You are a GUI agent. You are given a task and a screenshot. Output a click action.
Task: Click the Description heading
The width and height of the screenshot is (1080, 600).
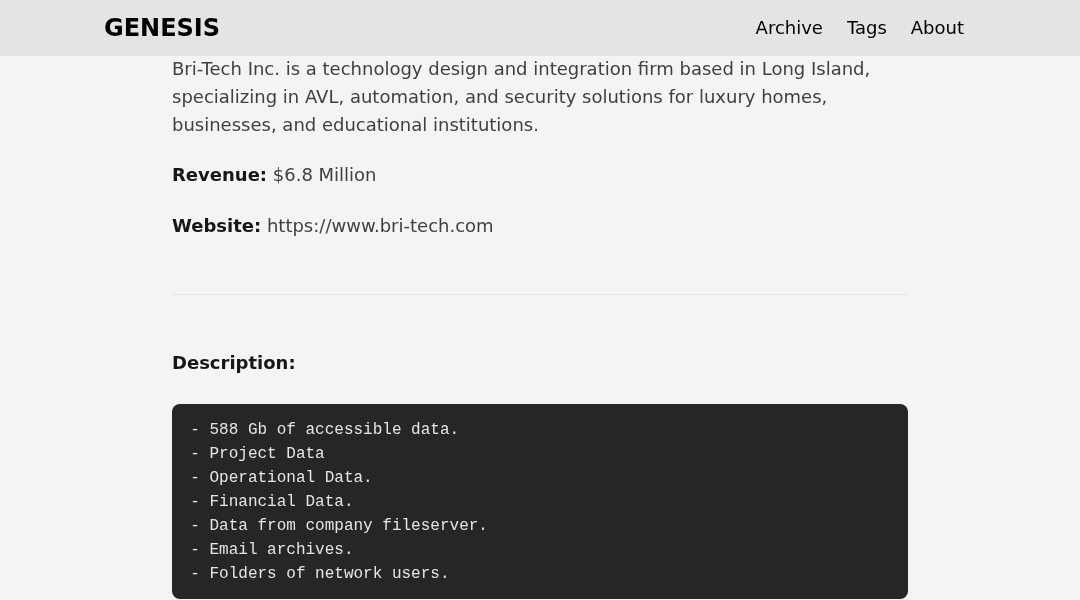point(233,363)
